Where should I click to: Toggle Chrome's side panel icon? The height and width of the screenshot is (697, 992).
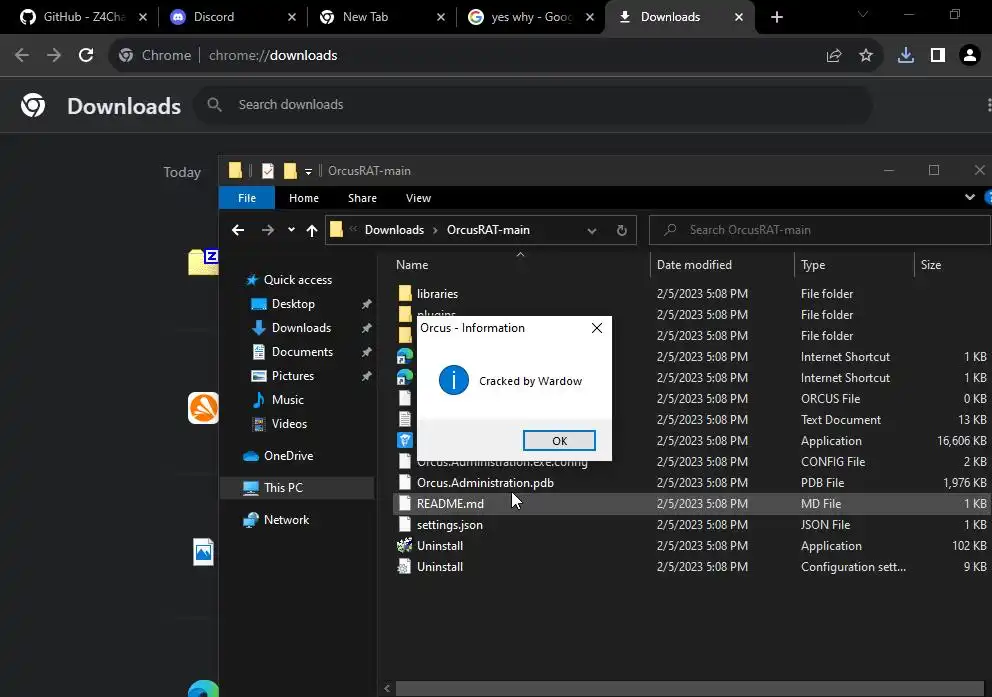click(938, 56)
